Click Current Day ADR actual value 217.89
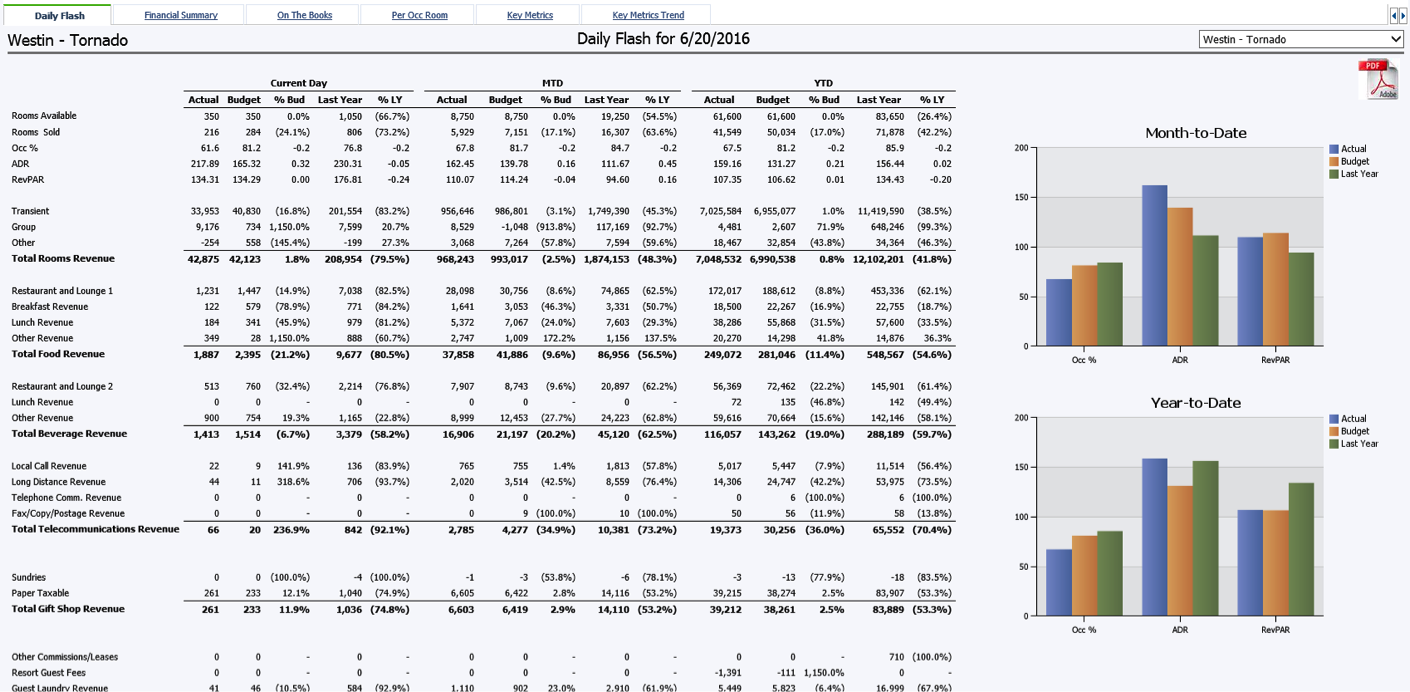This screenshot has height=692, width=1410. 205,164
